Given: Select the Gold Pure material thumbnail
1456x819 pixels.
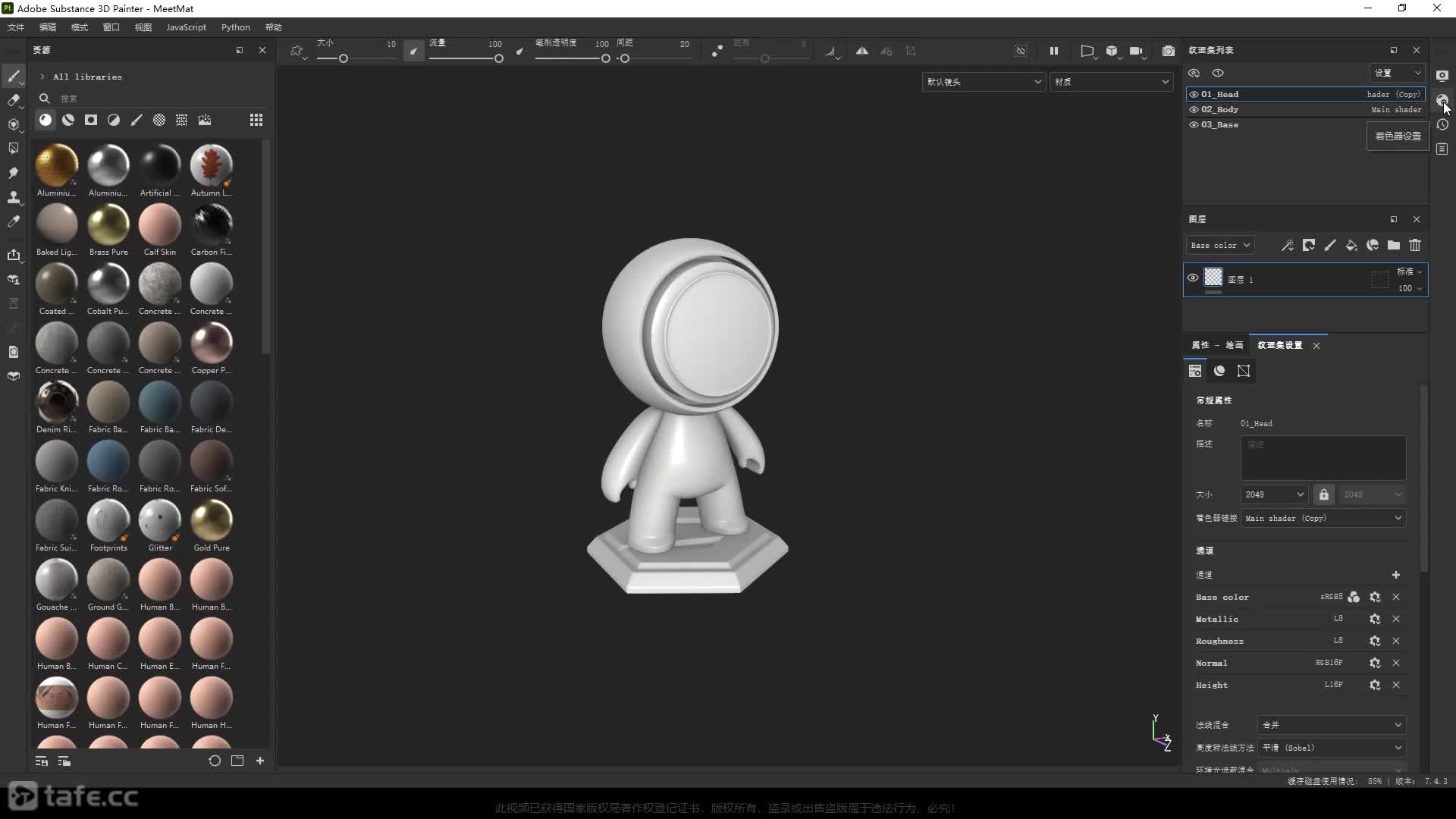Looking at the screenshot, I should (212, 520).
